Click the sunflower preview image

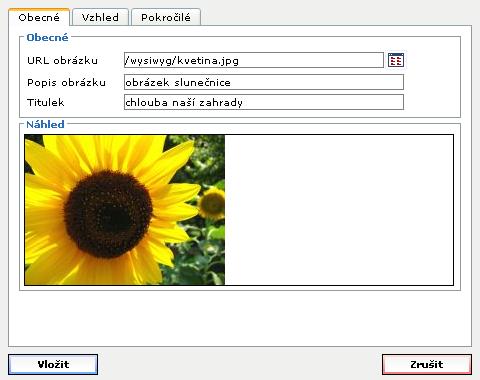(x=125, y=210)
